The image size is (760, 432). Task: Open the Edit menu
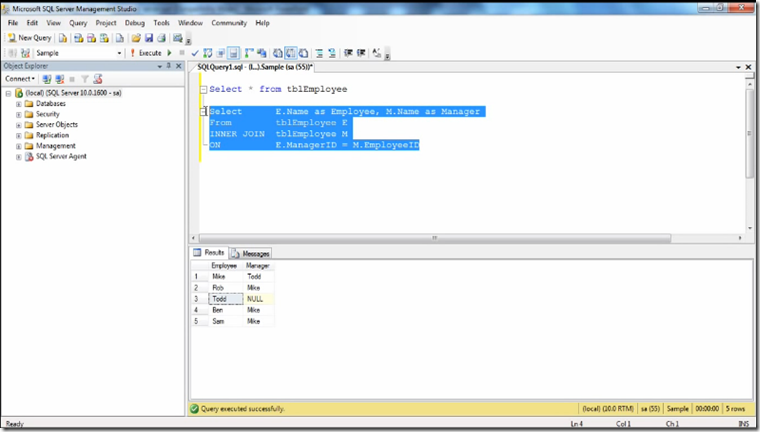coord(32,23)
